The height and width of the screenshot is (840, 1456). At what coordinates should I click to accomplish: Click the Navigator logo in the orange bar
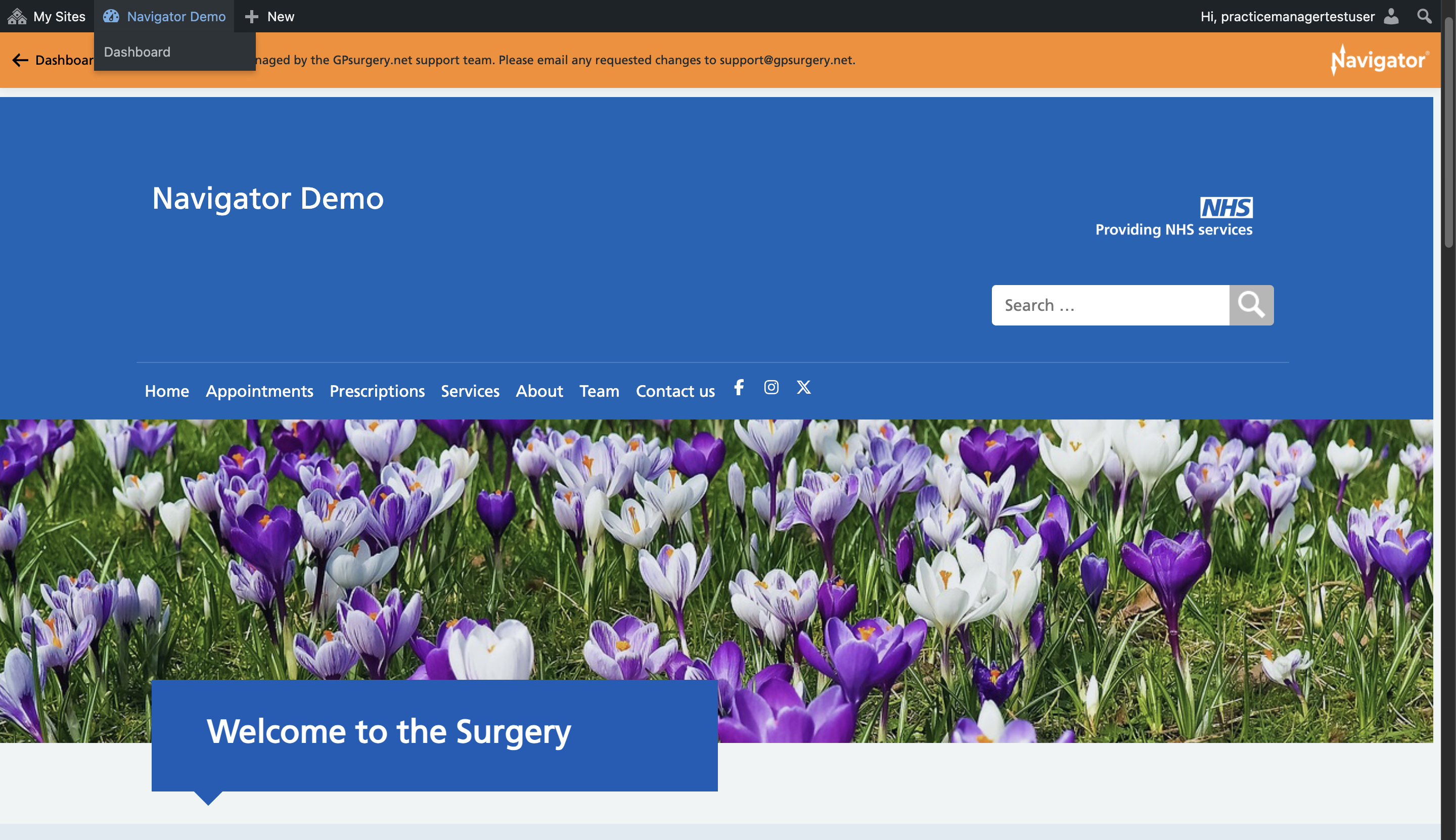coord(1380,60)
